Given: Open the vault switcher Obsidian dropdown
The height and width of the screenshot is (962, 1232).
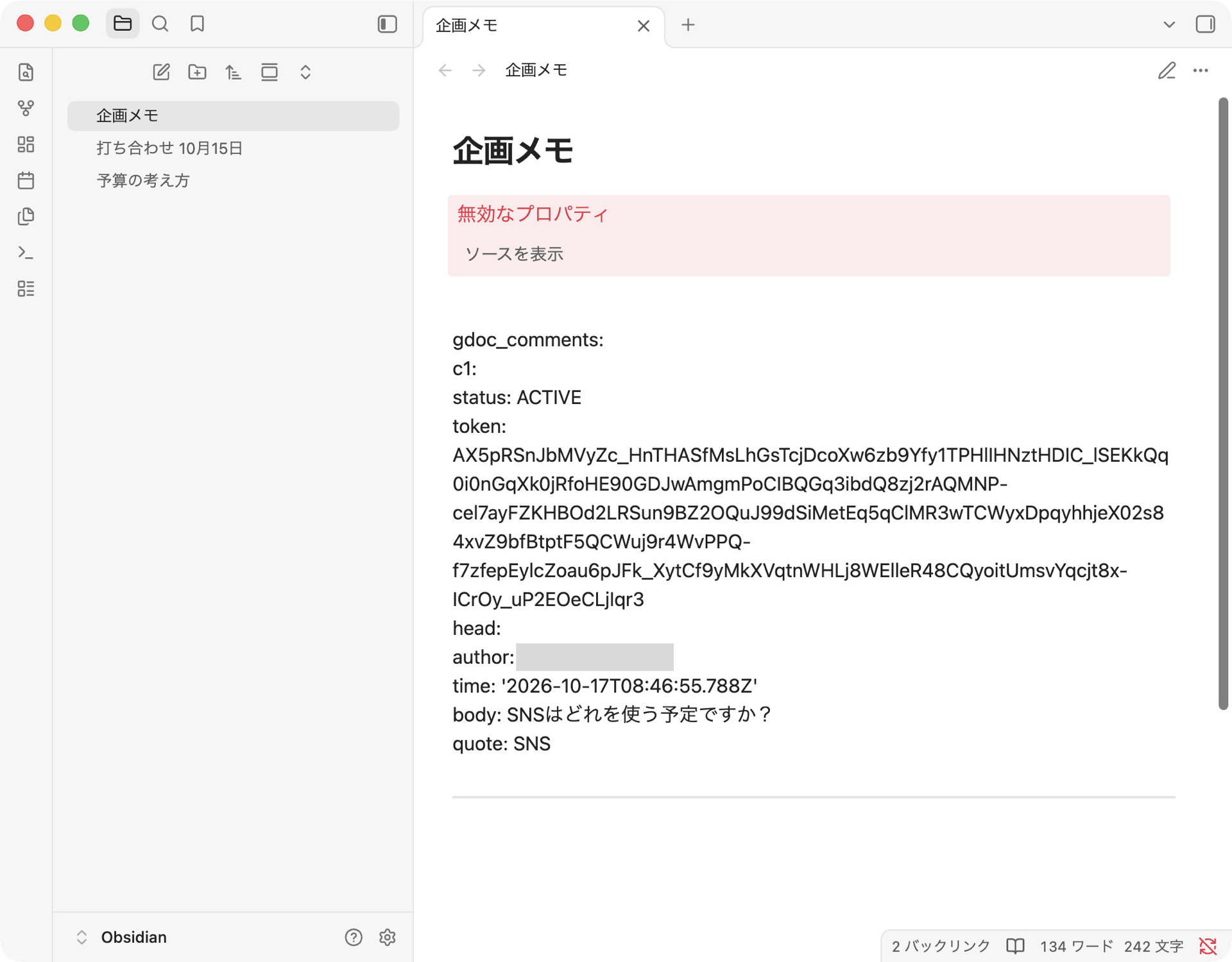Looking at the screenshot, I should 122,938.
